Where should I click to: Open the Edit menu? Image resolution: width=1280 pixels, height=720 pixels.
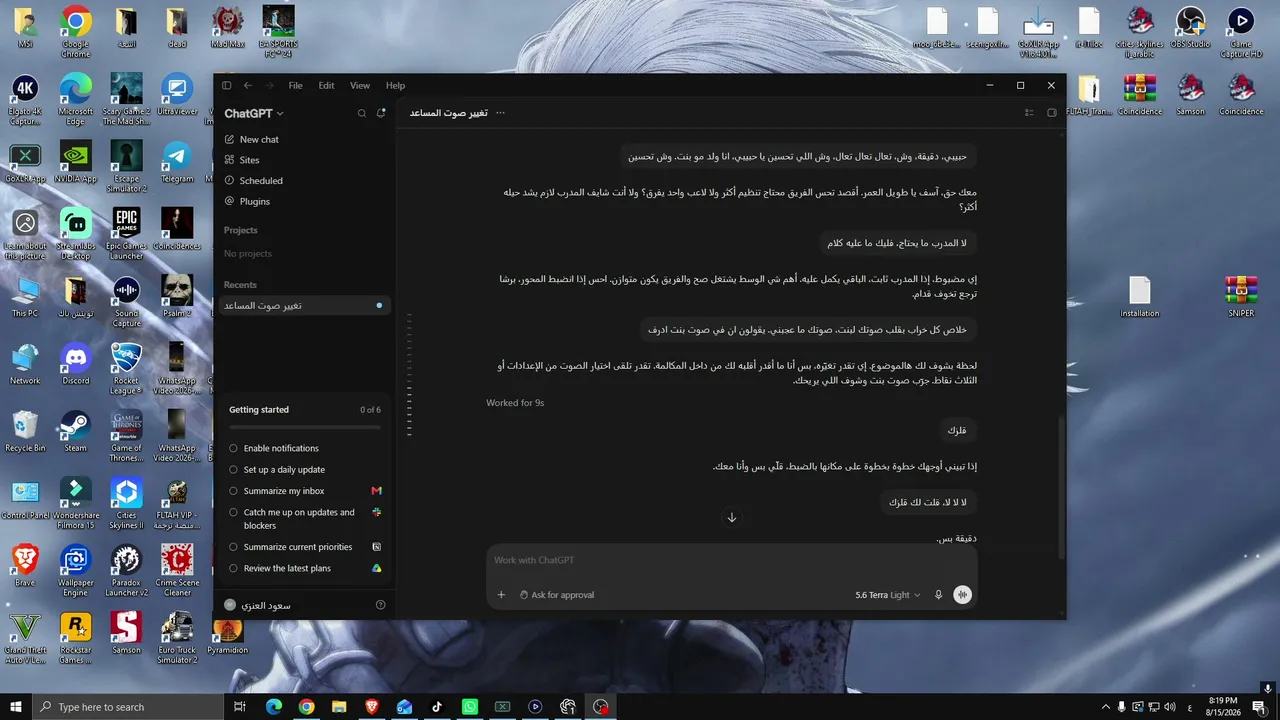(x=326, y=86)
